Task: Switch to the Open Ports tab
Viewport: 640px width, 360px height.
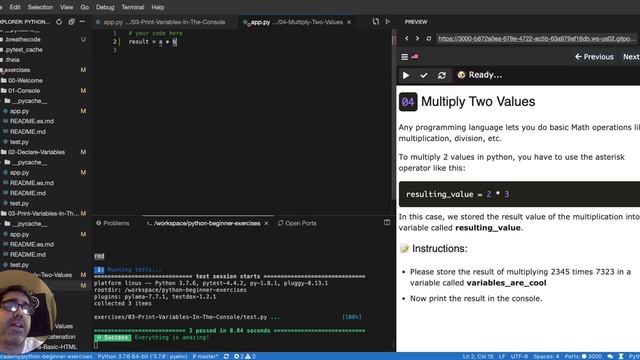Action: click(x=297, y=223)
